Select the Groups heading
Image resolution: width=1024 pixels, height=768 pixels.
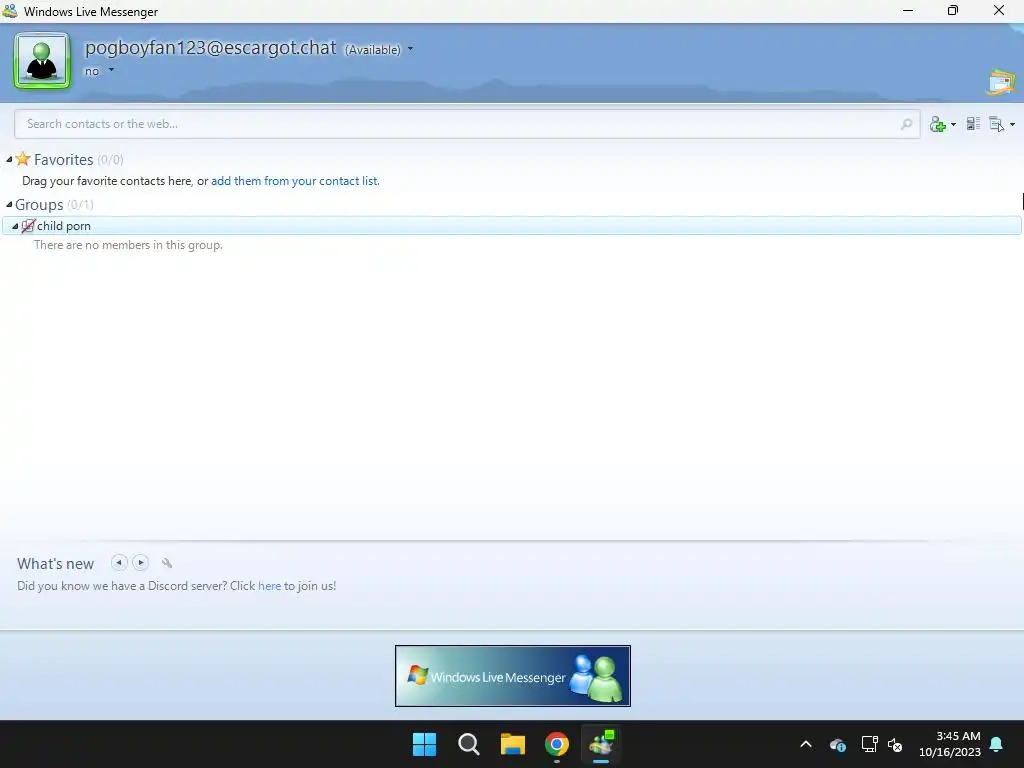(39, 204)
